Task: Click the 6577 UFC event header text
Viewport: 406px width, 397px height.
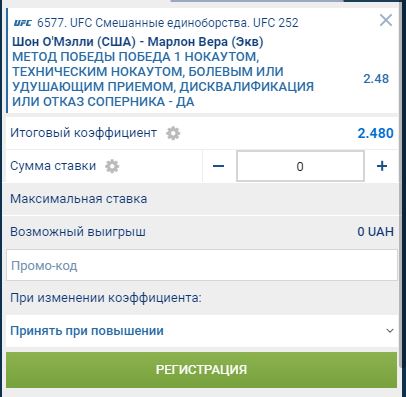Action: 168,23
